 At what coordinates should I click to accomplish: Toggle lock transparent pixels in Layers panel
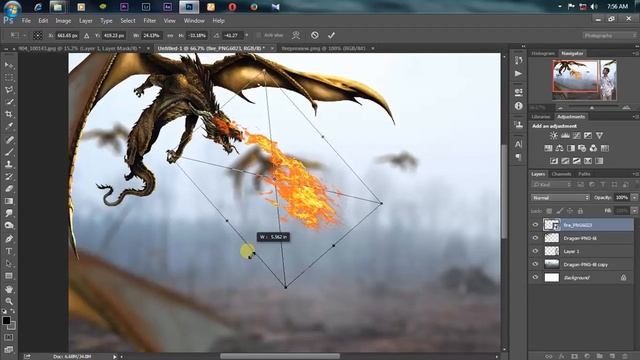pos(549,211)
